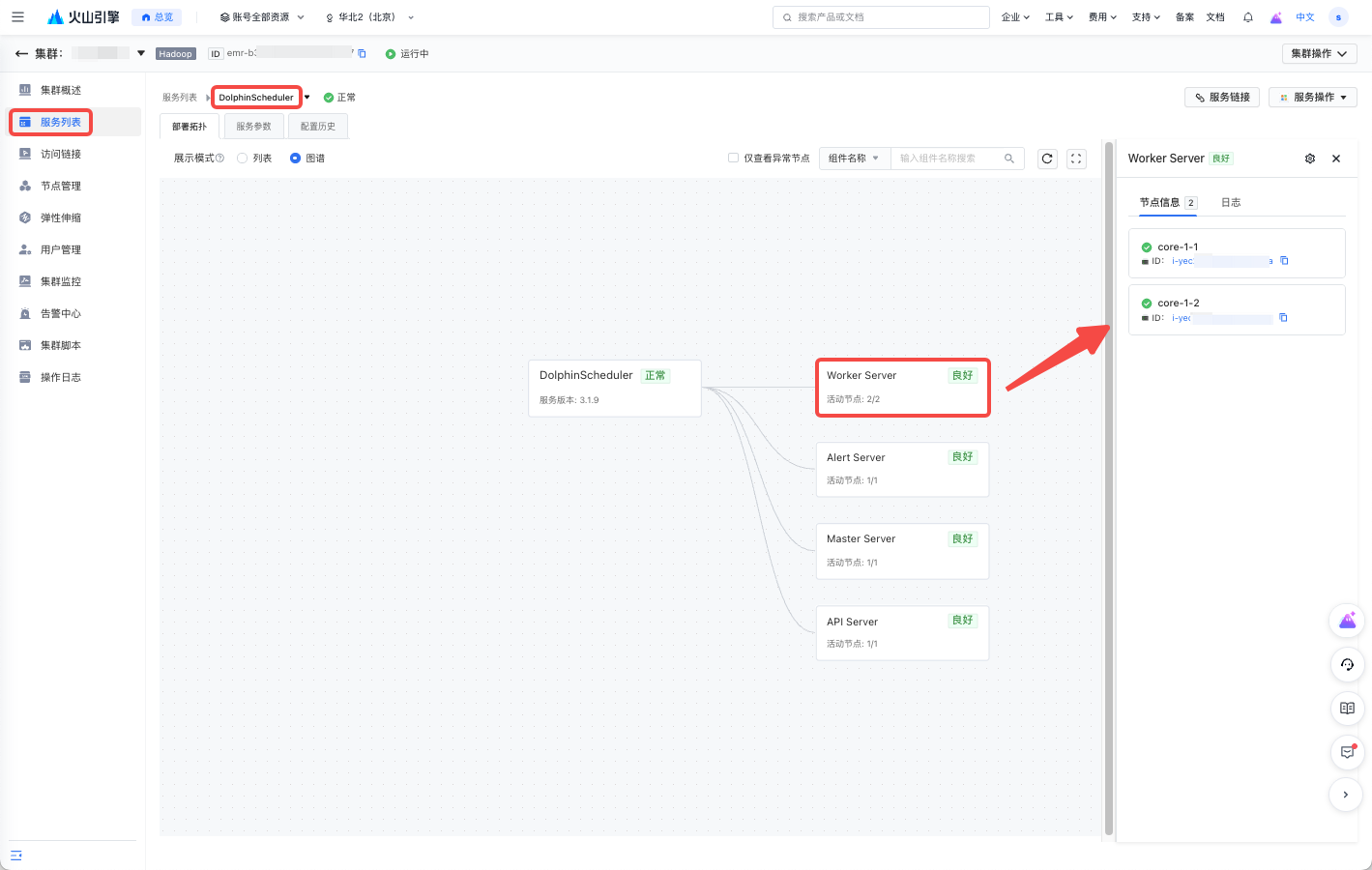1372x870 pixels.
Task: Open the user avatar menu
Action: point(1338,17)
